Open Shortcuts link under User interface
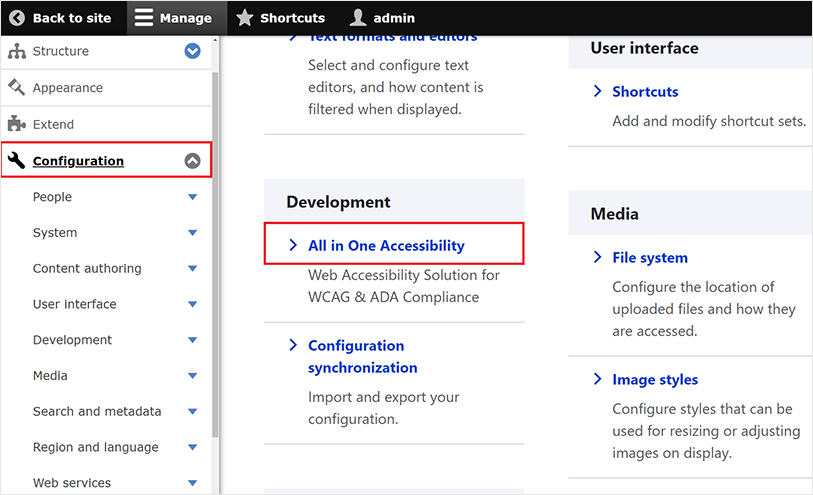Image resolution: width=813 pixels, height=495 pixels. [646, 92]
